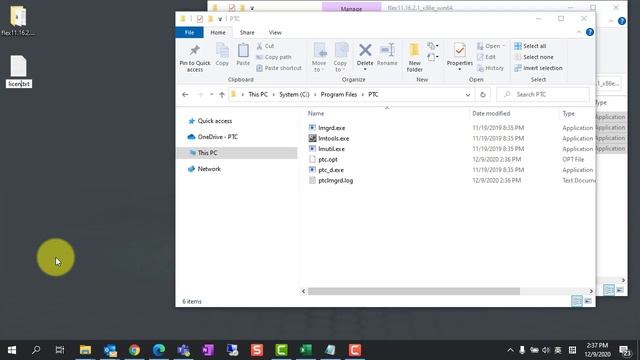This screenshot has width=640, height=360.
Task: Click the Paste ribbon icon
Action: point(243,54)
